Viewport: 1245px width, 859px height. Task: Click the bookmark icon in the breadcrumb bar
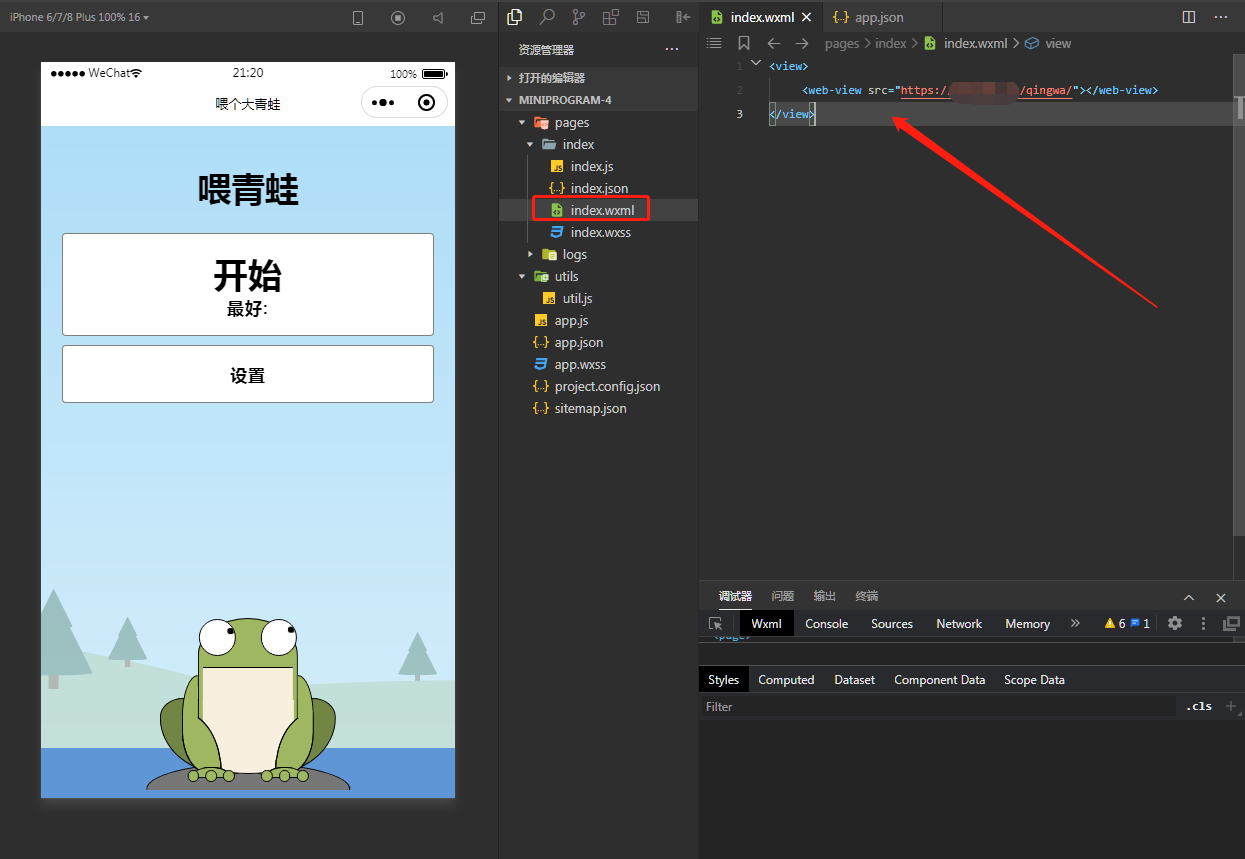[743, 43]
